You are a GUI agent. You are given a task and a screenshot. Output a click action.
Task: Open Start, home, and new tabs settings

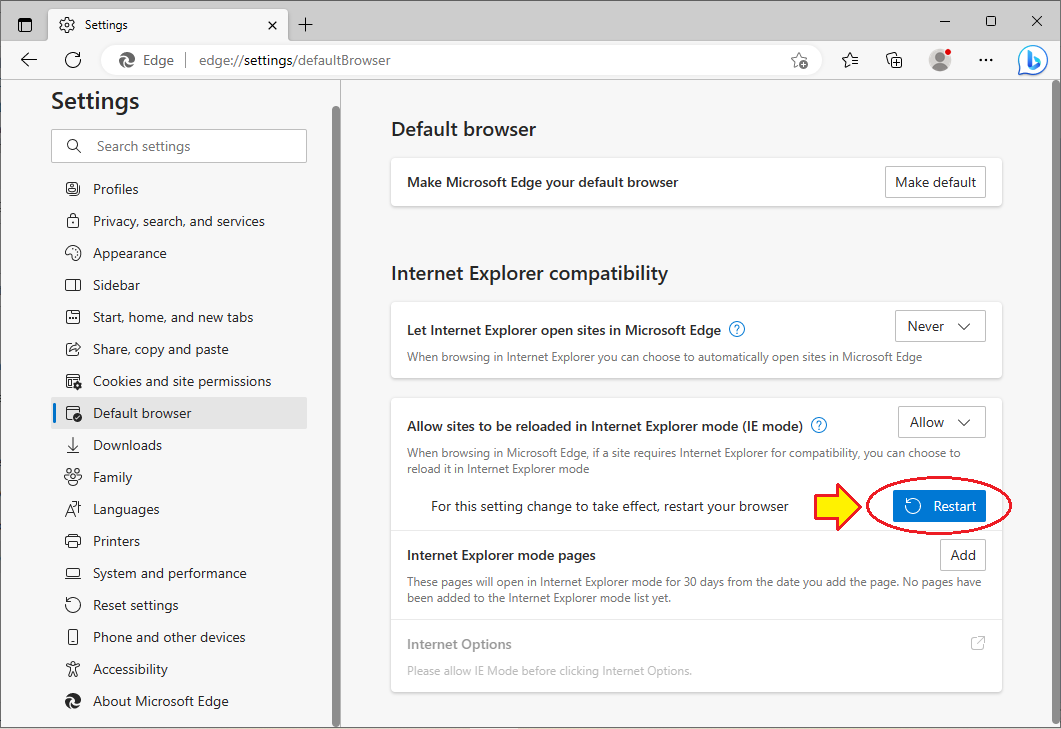pos(179,317)
